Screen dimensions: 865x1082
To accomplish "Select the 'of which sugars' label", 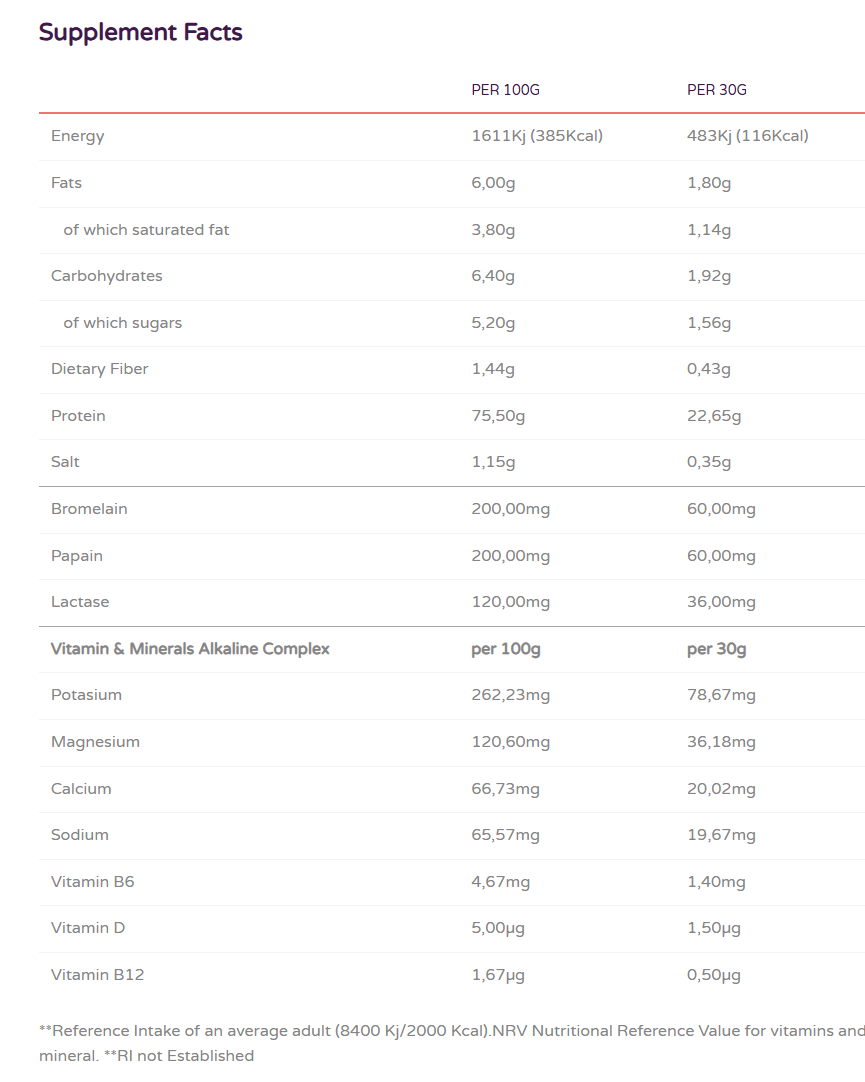I will point(123,323).
